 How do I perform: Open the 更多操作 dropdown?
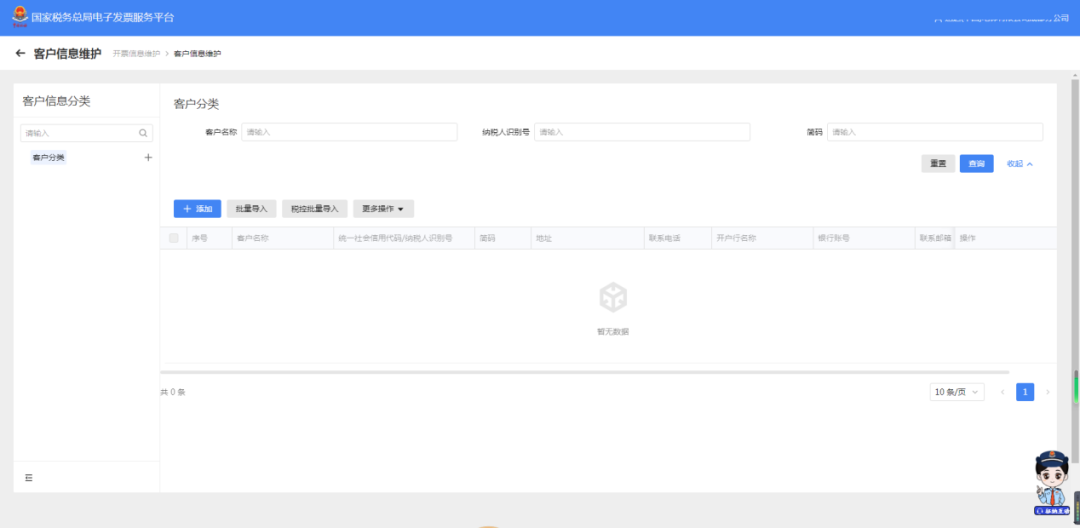point(384,209)
